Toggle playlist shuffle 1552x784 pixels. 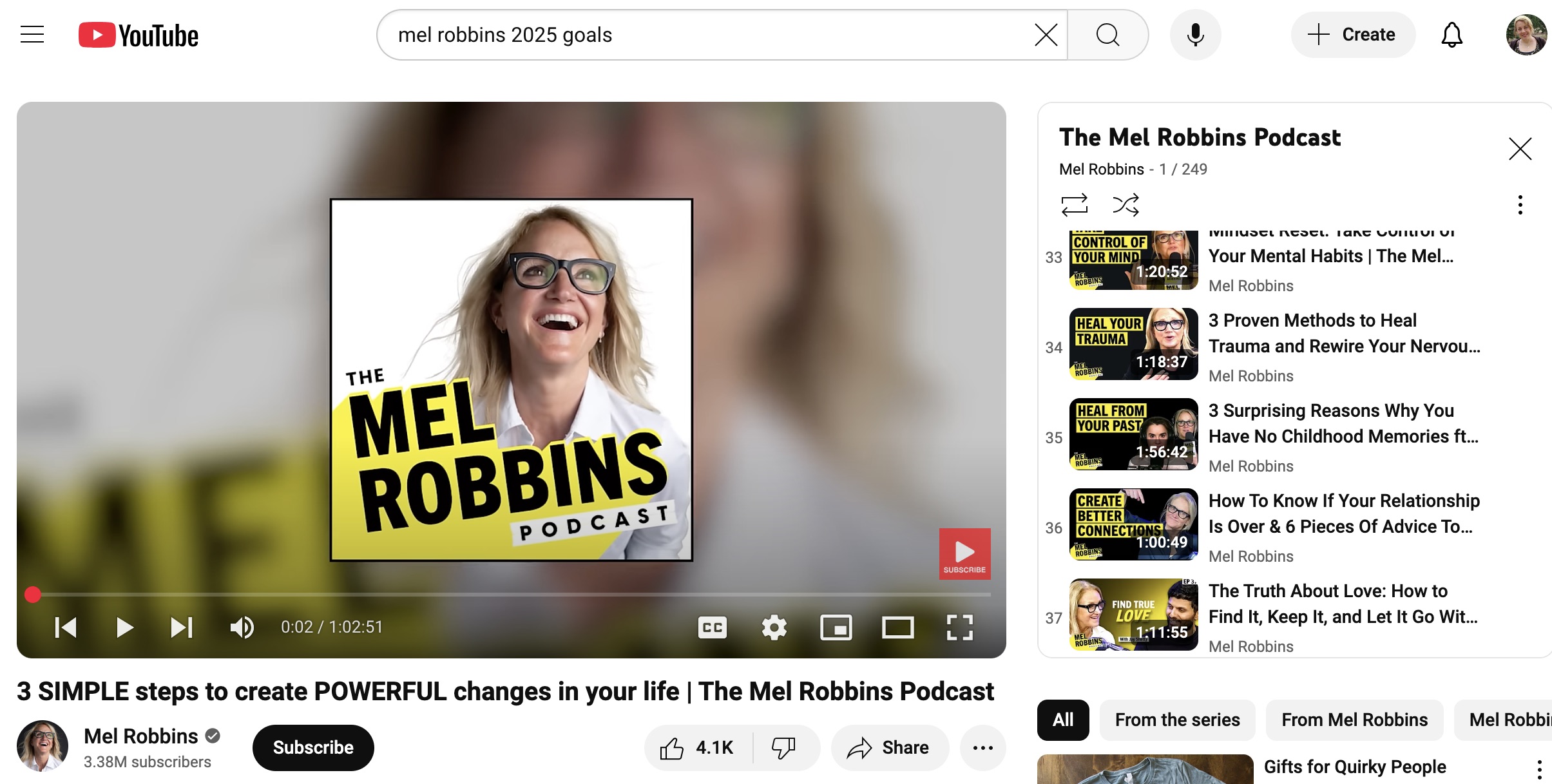tap(1126, 205)
